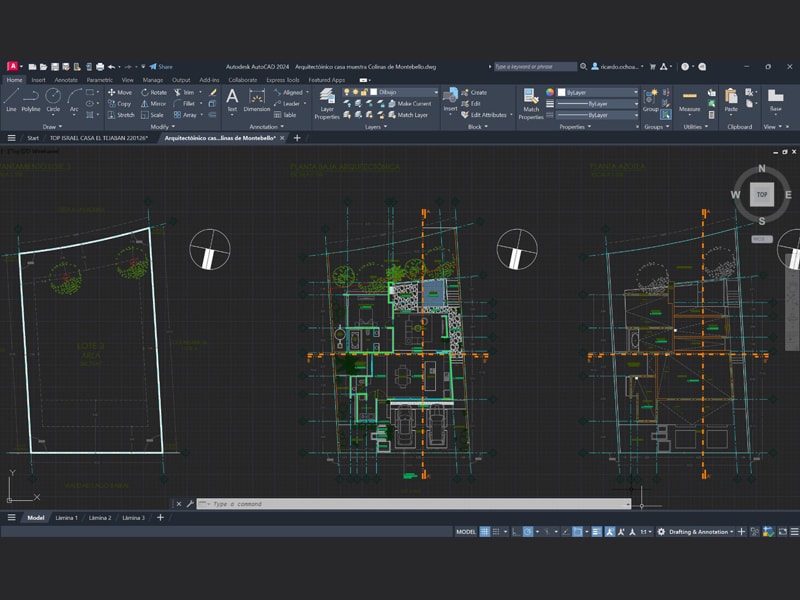Click the Table annotation tool
The image size is (800, 600).
click(x=285, y=115)
